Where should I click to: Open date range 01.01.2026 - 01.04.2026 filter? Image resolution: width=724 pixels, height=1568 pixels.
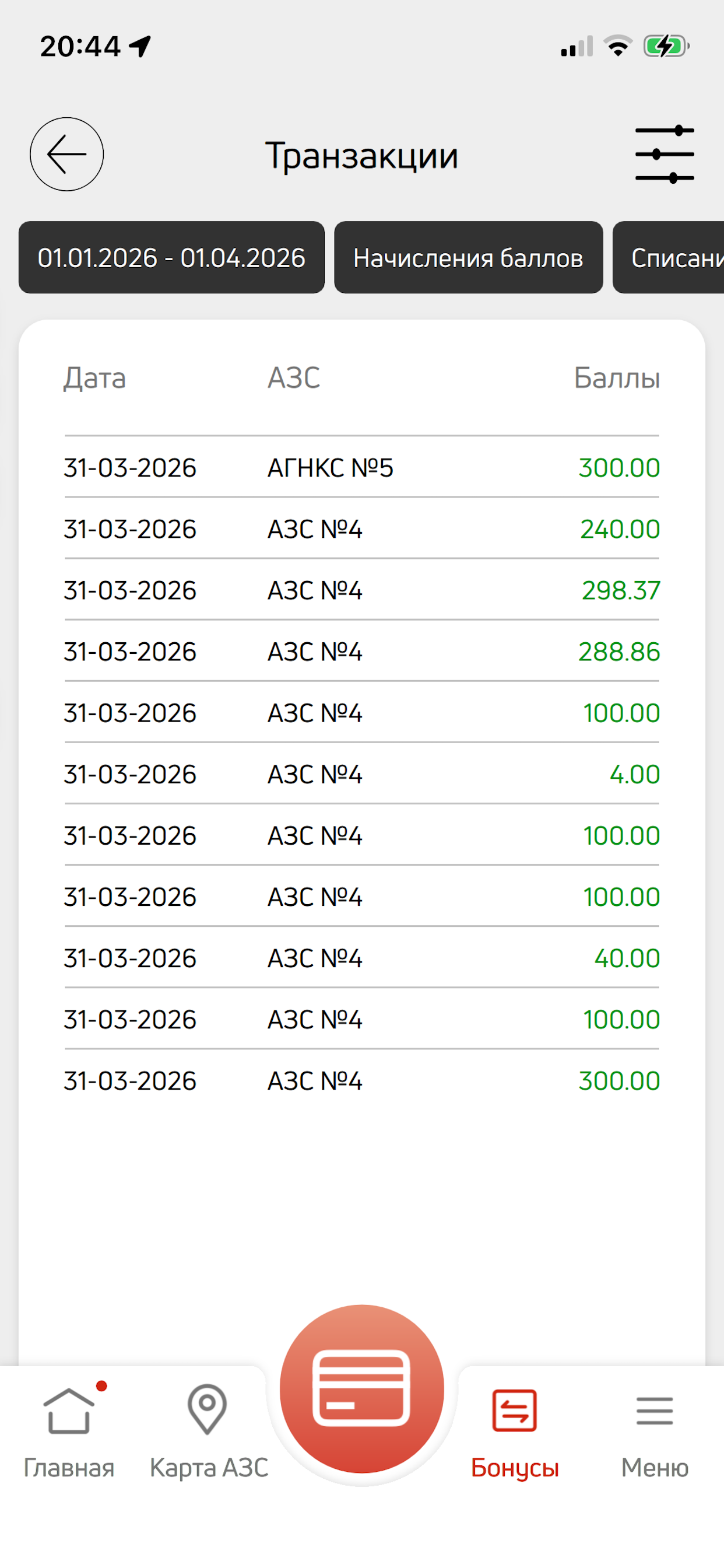click(171, 257)
